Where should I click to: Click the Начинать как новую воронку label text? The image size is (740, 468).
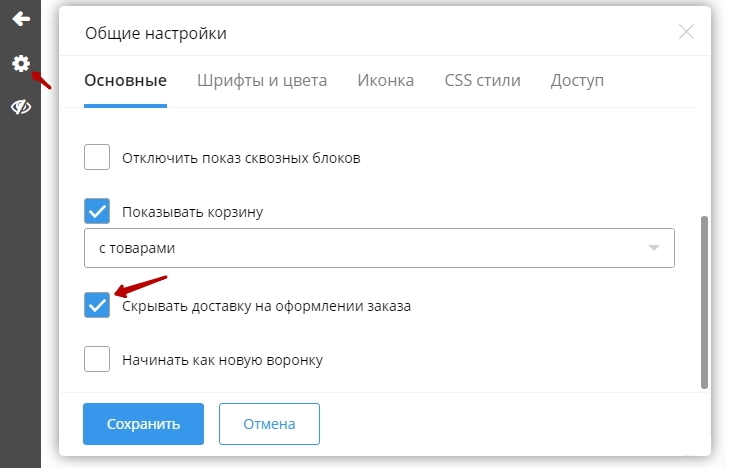(x=222, y=360)
